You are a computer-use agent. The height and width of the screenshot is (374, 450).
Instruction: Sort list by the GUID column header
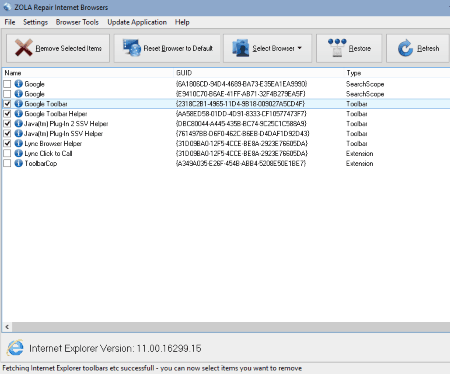tap(259, 73)
